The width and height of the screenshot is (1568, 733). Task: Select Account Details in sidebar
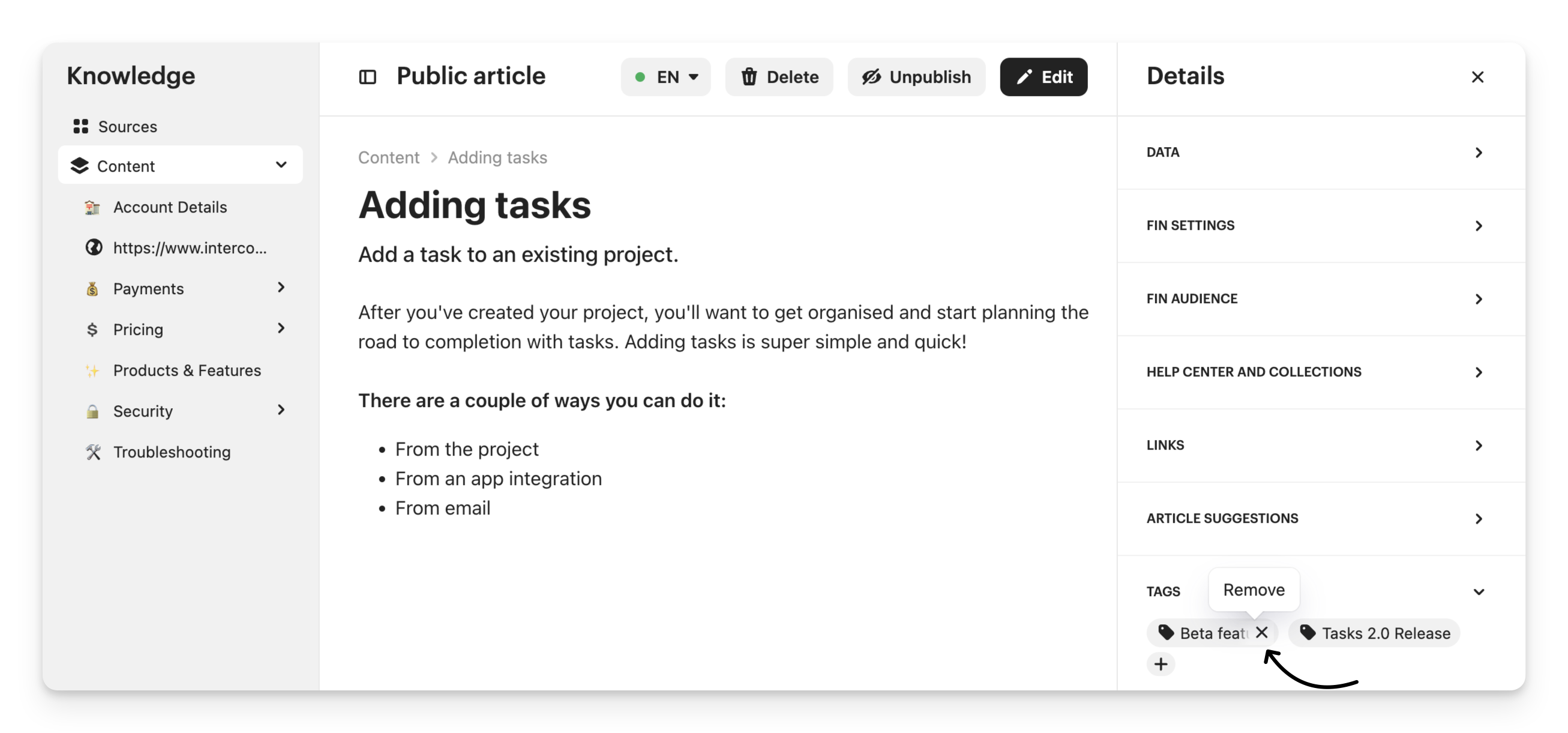[x=170, y=207]
